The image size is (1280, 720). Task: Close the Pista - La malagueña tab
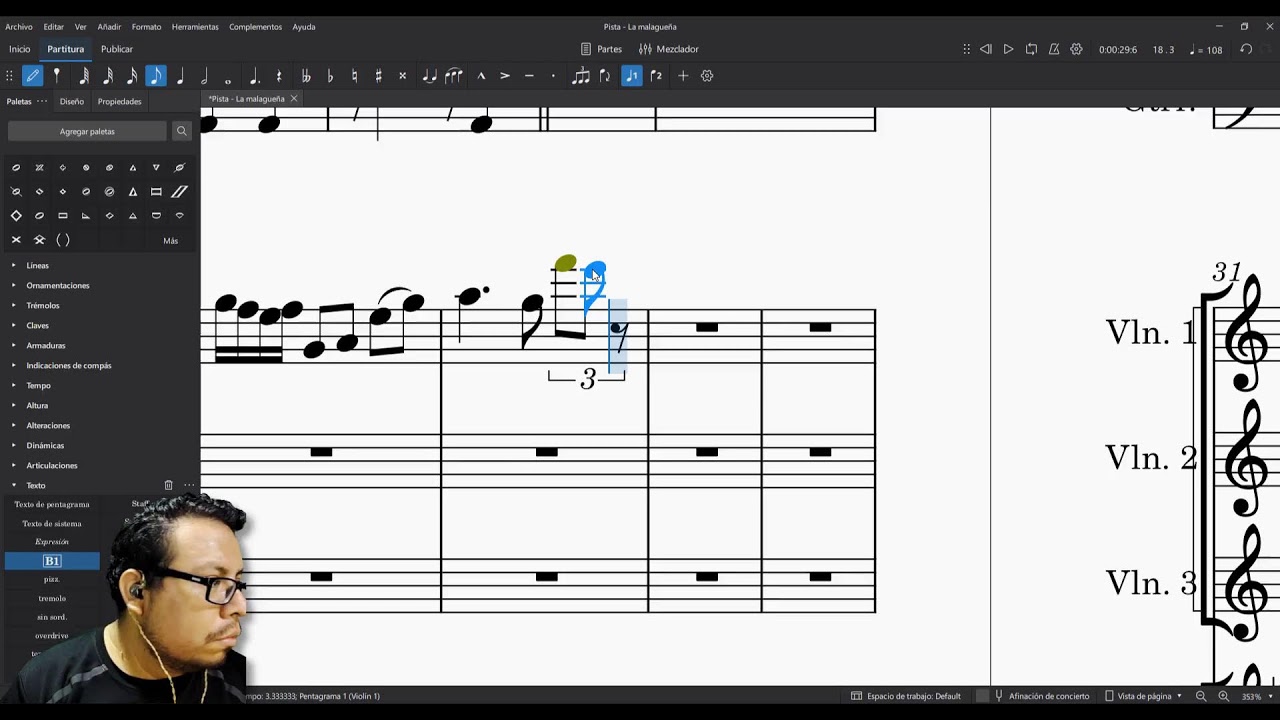293,99
